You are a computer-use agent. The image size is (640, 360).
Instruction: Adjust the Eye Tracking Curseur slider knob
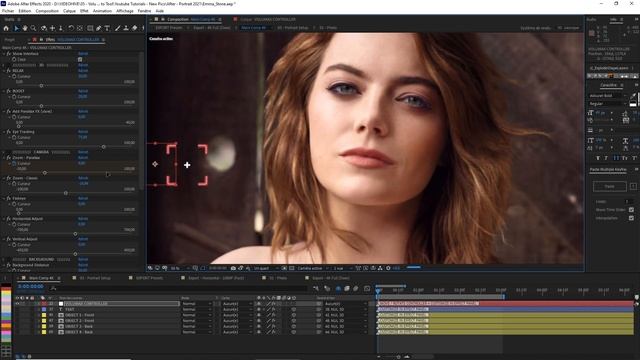click(x=104, y=147)
